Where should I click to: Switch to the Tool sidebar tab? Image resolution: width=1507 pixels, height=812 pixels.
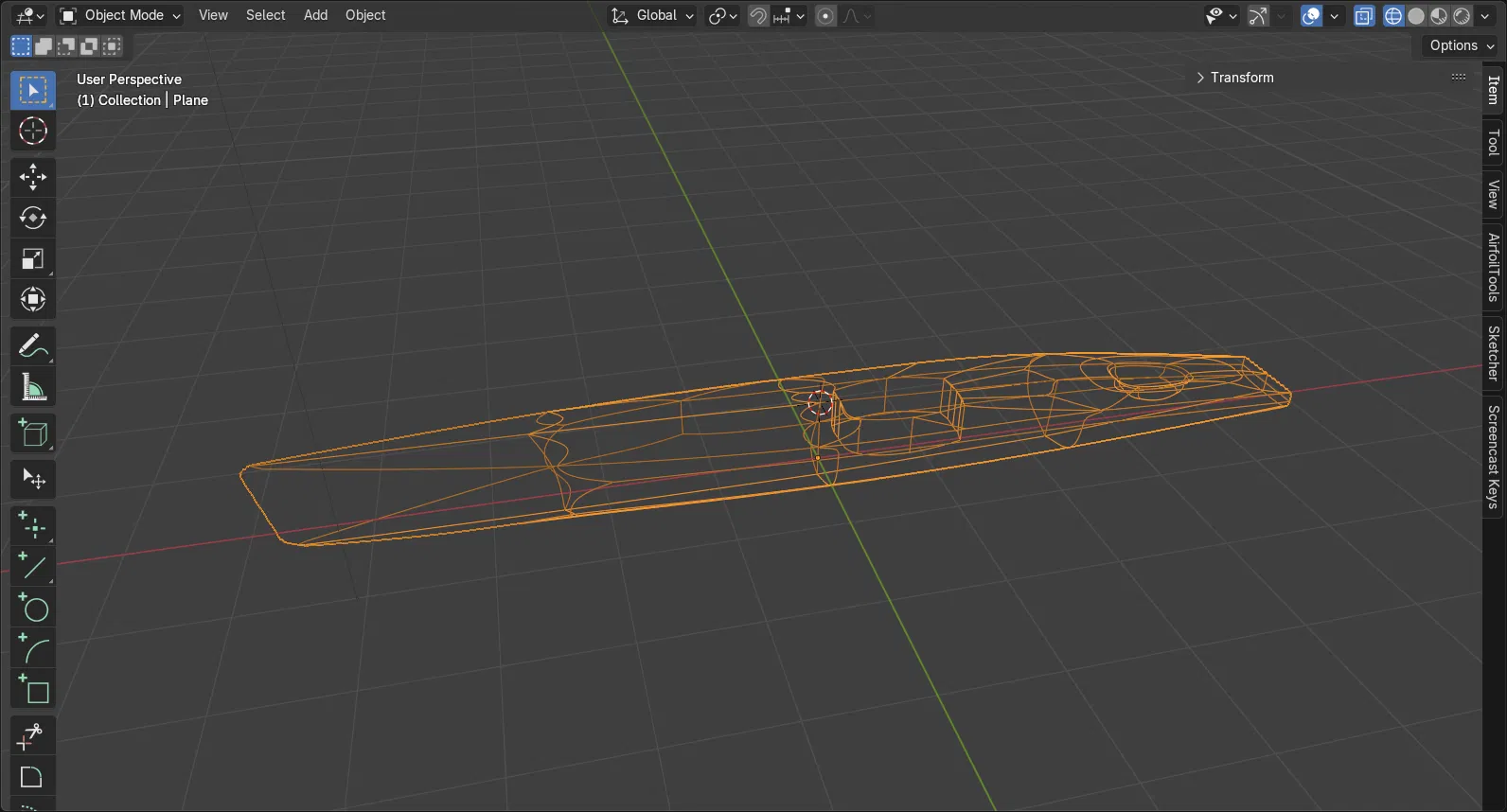coord(1494,142)
